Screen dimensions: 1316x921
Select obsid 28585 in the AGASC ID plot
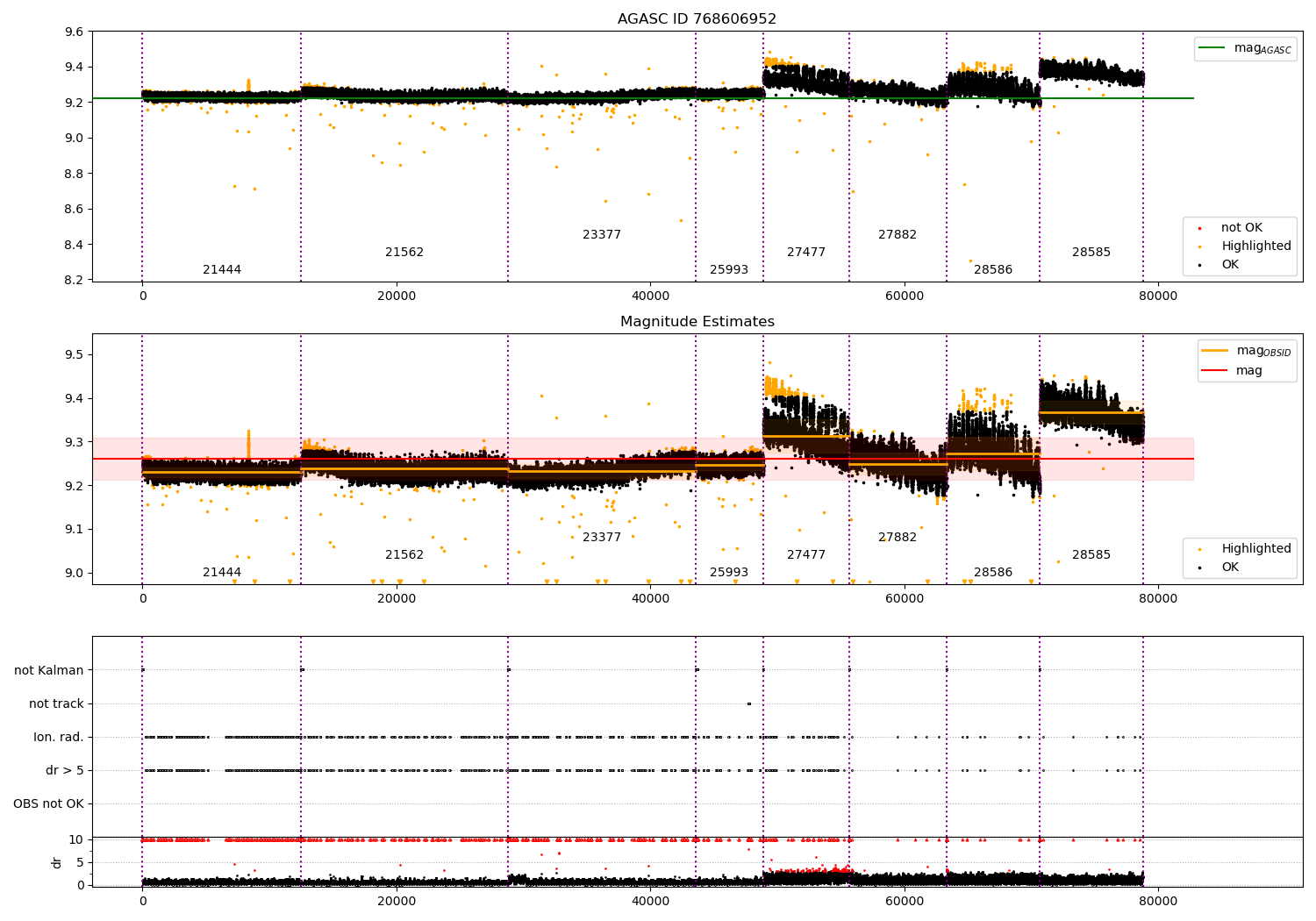[x=1091, y=253]
